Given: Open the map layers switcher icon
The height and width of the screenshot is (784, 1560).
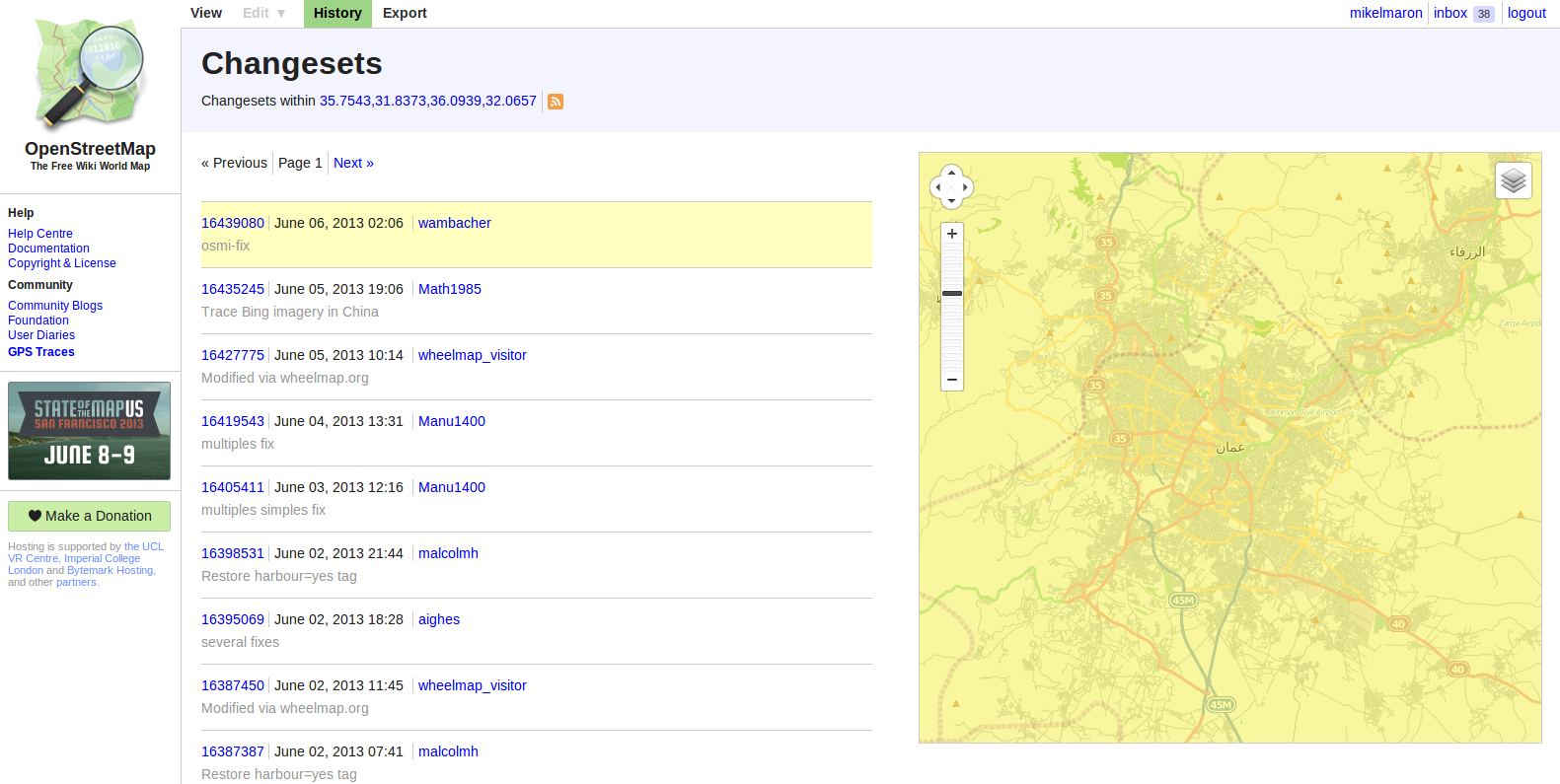Looking at the screenshot, I should 1514,180.
